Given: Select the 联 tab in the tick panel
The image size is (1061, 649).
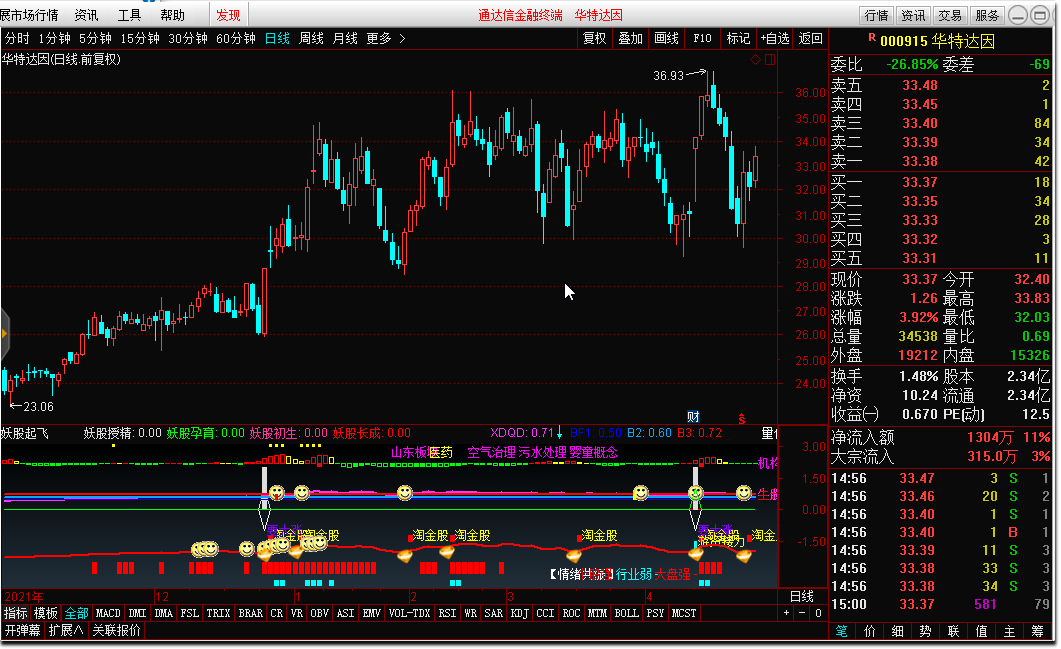Looking at the screenshot, I should coord(953,631).
